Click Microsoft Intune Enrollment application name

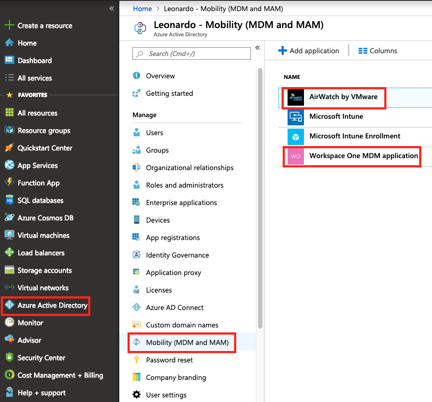[x=355, y=136]
